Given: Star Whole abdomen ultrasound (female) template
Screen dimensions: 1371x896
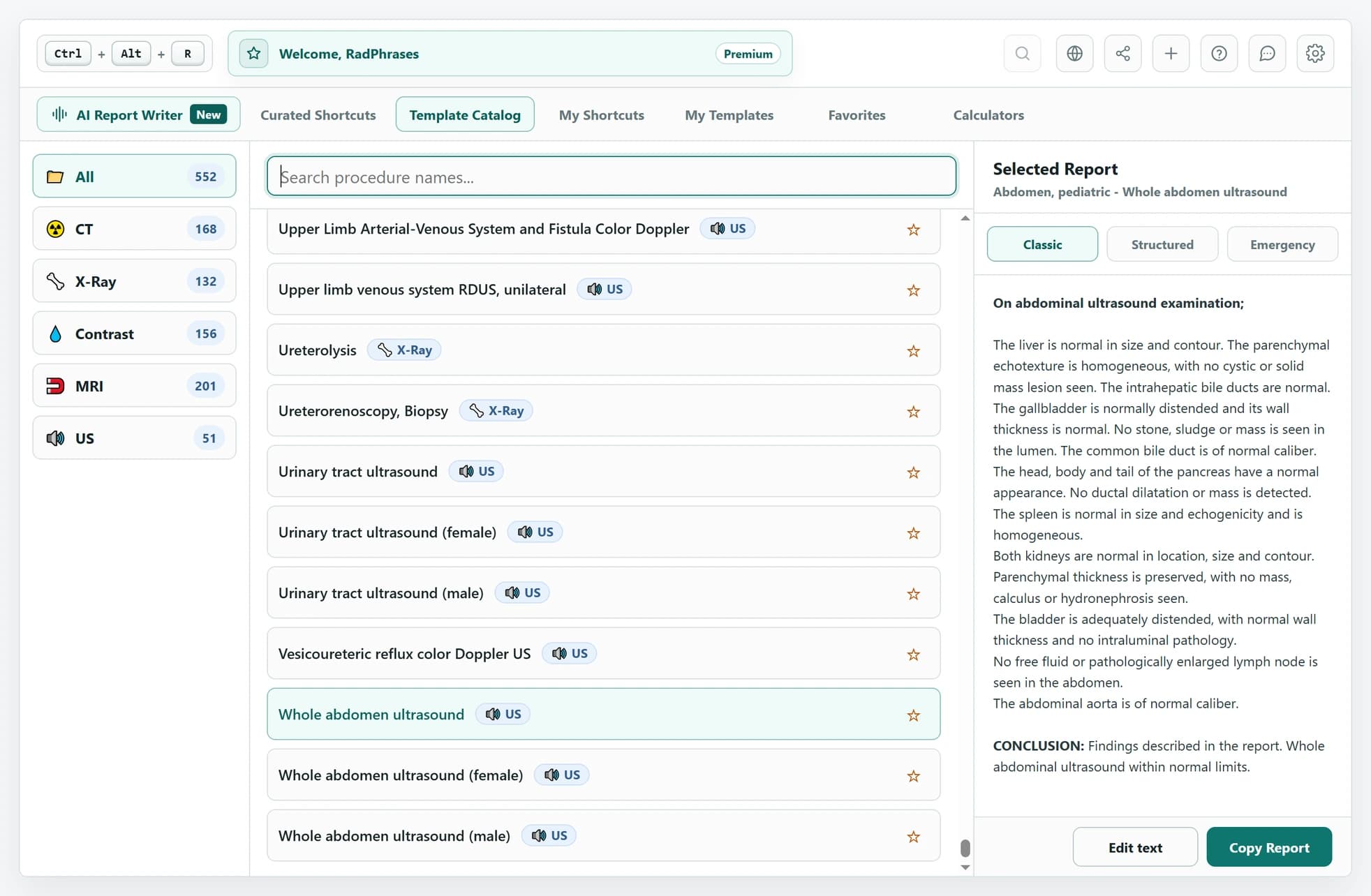Looking at the screenshot, I should pos(913,776).
